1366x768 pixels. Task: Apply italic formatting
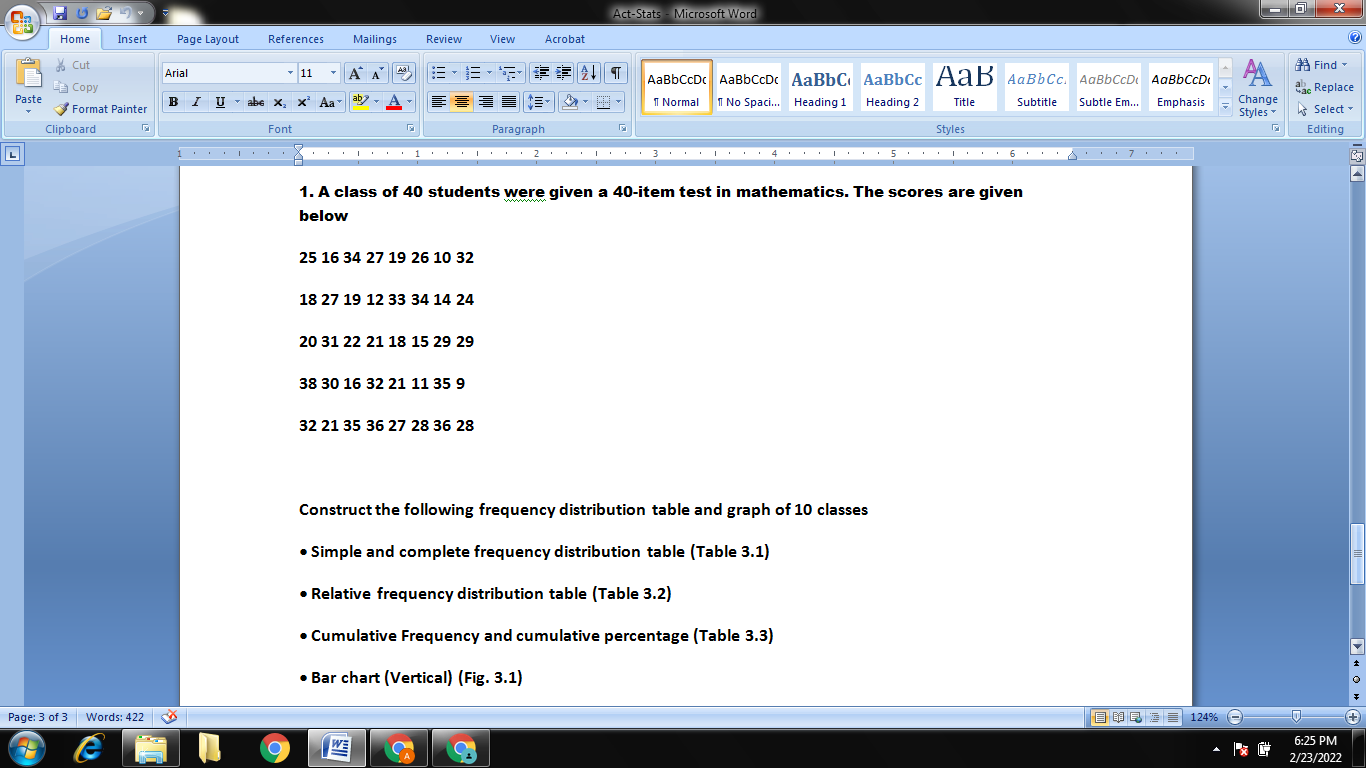(195, 103)
